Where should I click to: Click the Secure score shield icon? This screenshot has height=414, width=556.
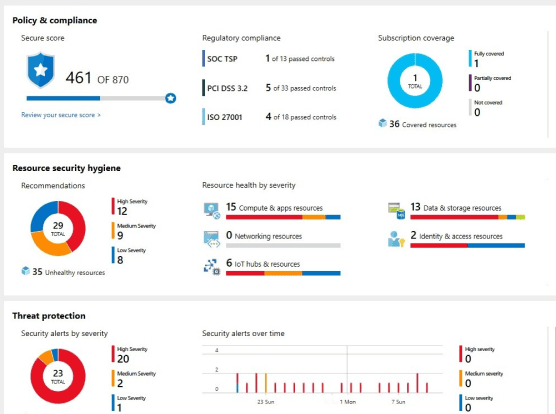[41, 70]
